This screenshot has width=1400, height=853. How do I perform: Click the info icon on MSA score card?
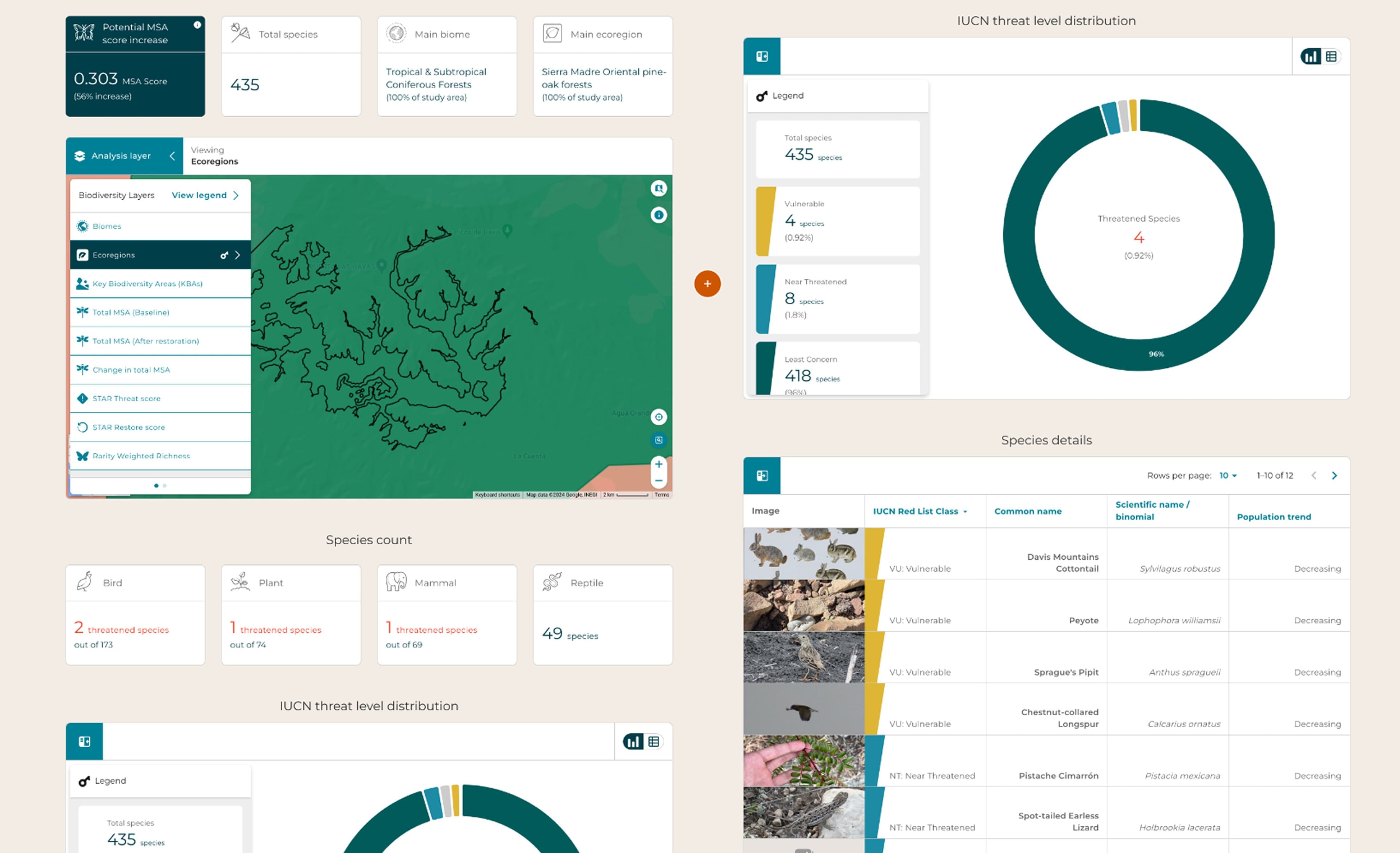pyautogui.click(x=197, y=25)
